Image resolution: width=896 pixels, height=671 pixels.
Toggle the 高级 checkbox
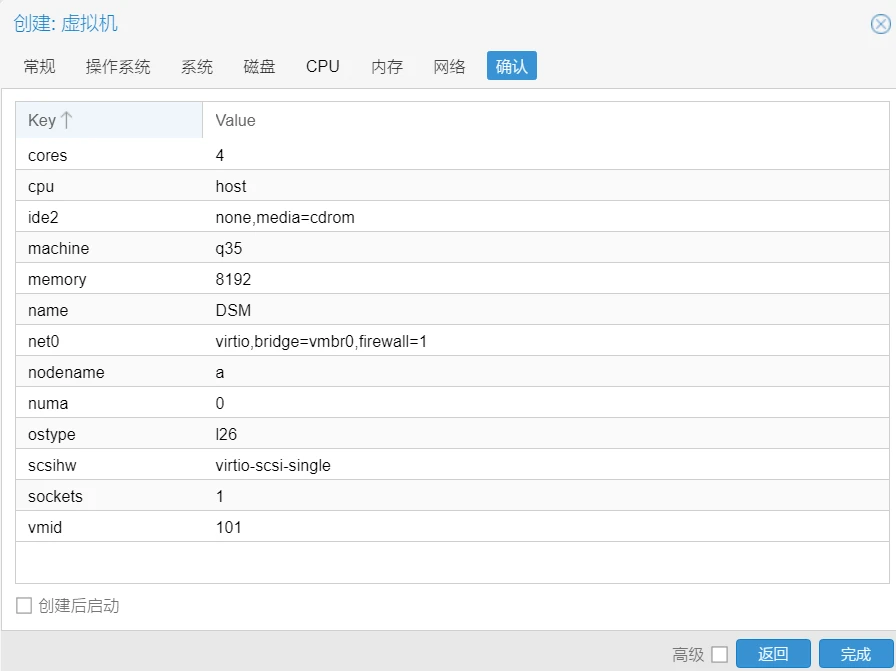pyautogui.click(x=719, y=655)
